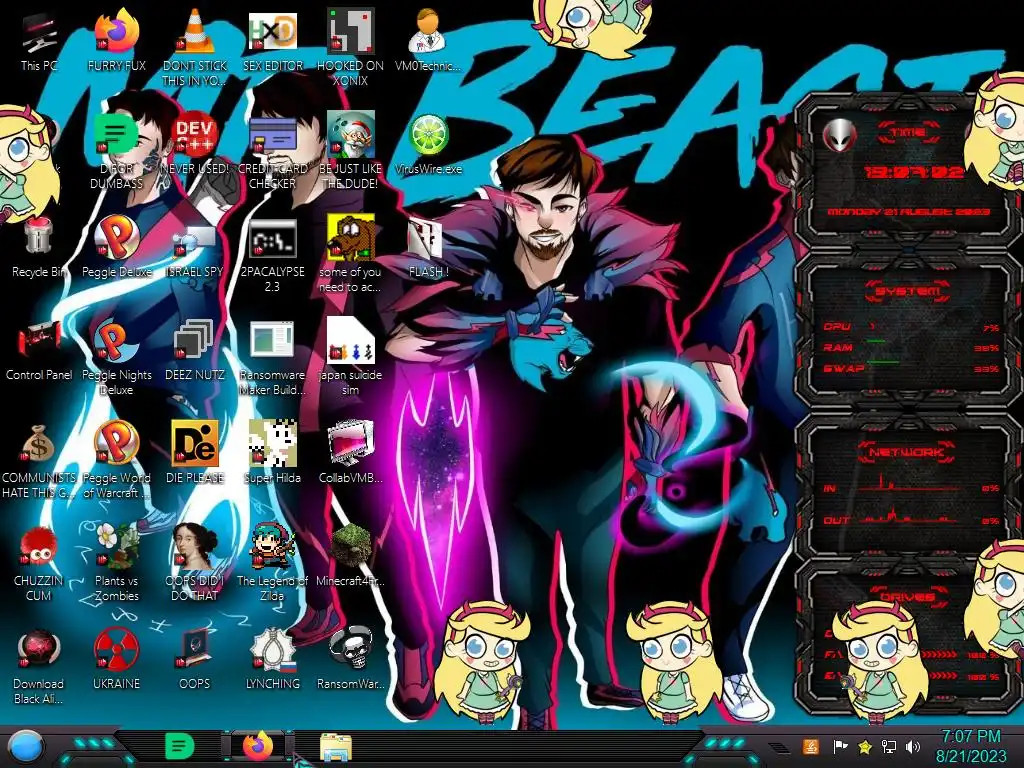Viewport: 1024px width, 768px height.
Task: Select the OOPS Alienware laptop icon
Action: click(x=195, y=649)
